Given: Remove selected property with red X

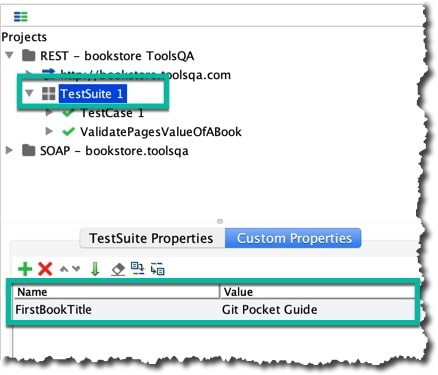Looking at the screenshot, I should coord(45,269).
